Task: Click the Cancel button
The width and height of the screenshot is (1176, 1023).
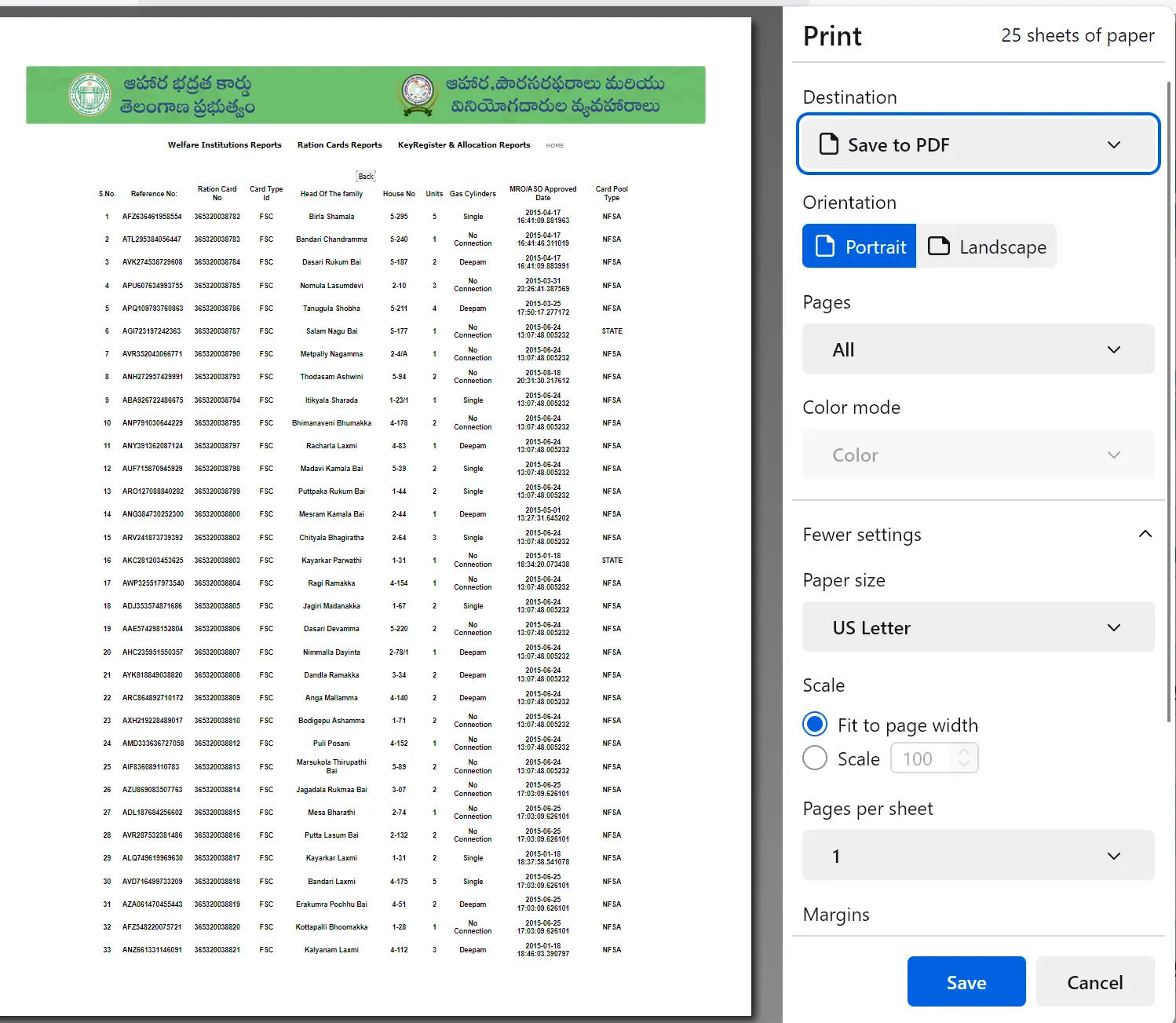Action: coord(1095,981)
